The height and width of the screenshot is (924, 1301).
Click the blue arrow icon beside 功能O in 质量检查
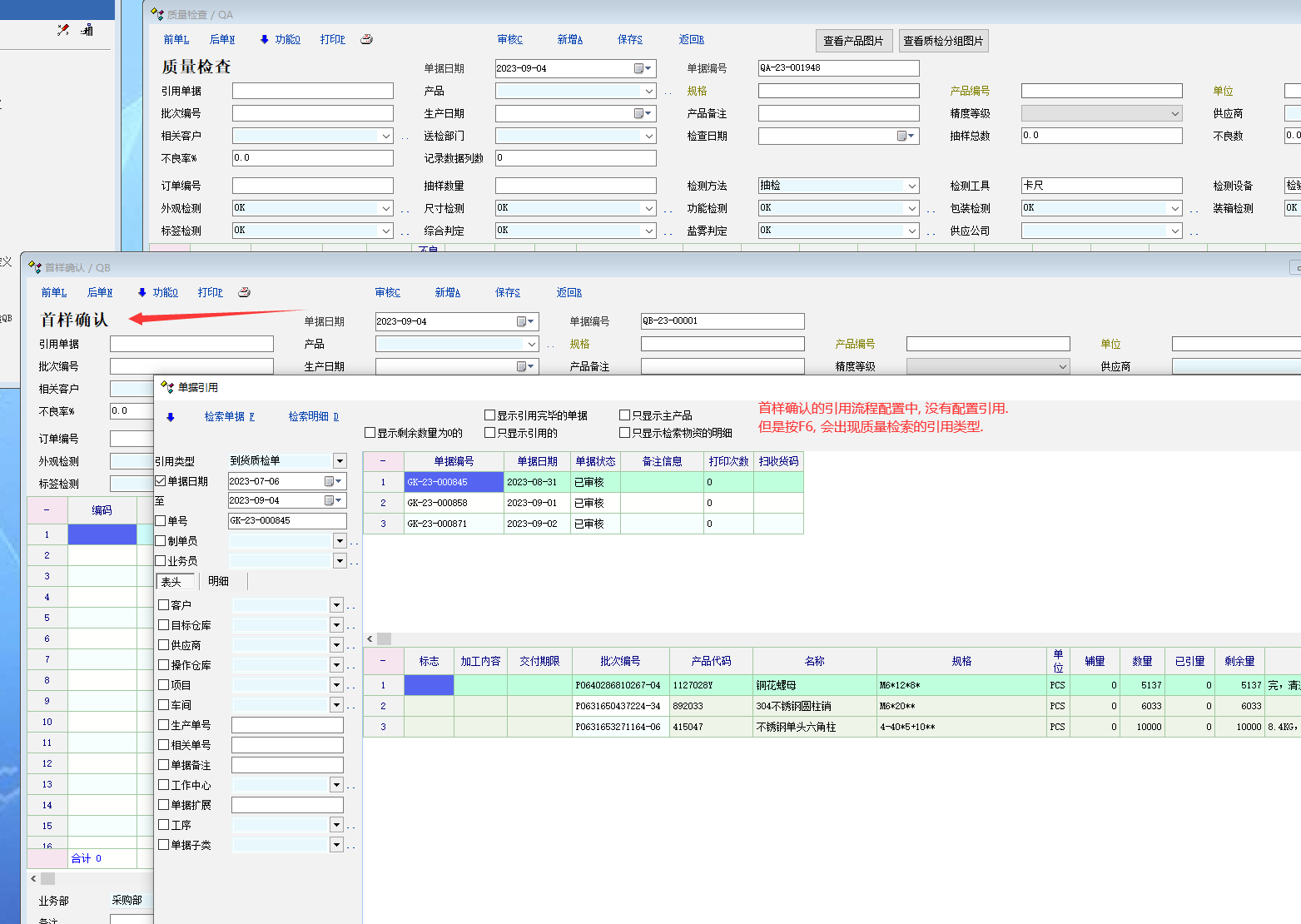tap(265, 39)
